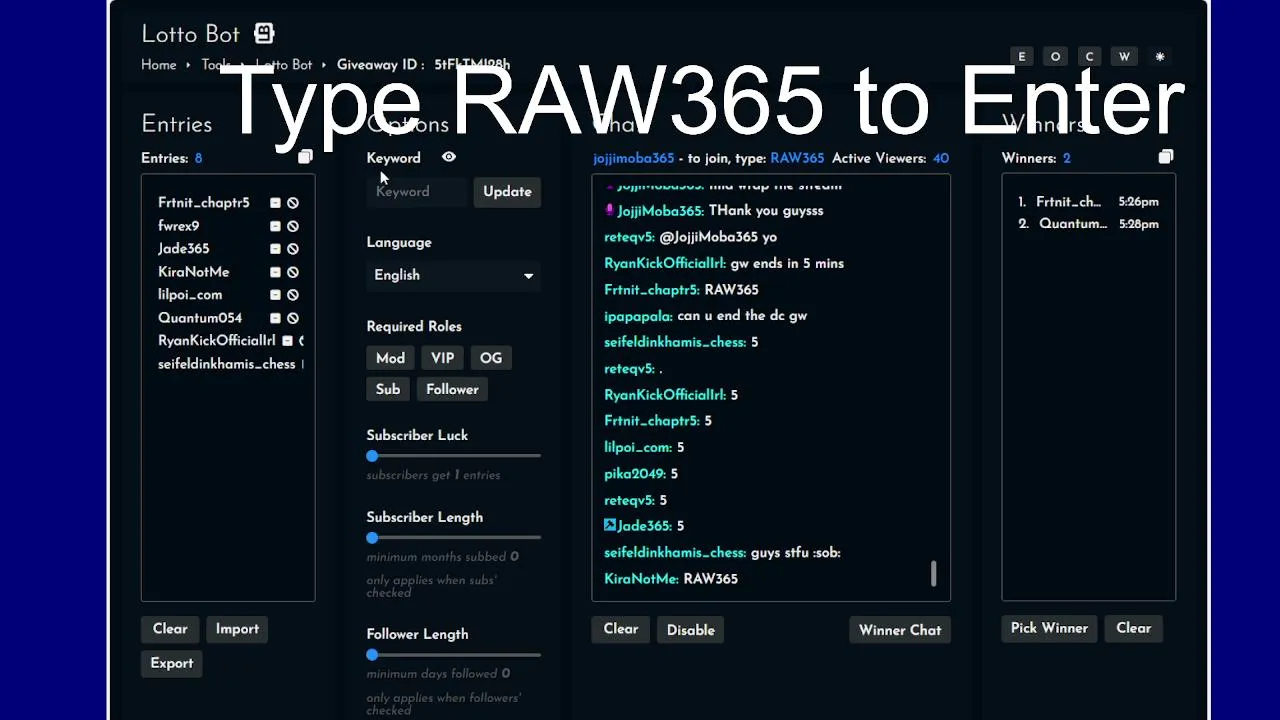Click the "@JojjiMoba365 yo" chat message
This screenshot has width=1280, height=720.
[690, 237]
